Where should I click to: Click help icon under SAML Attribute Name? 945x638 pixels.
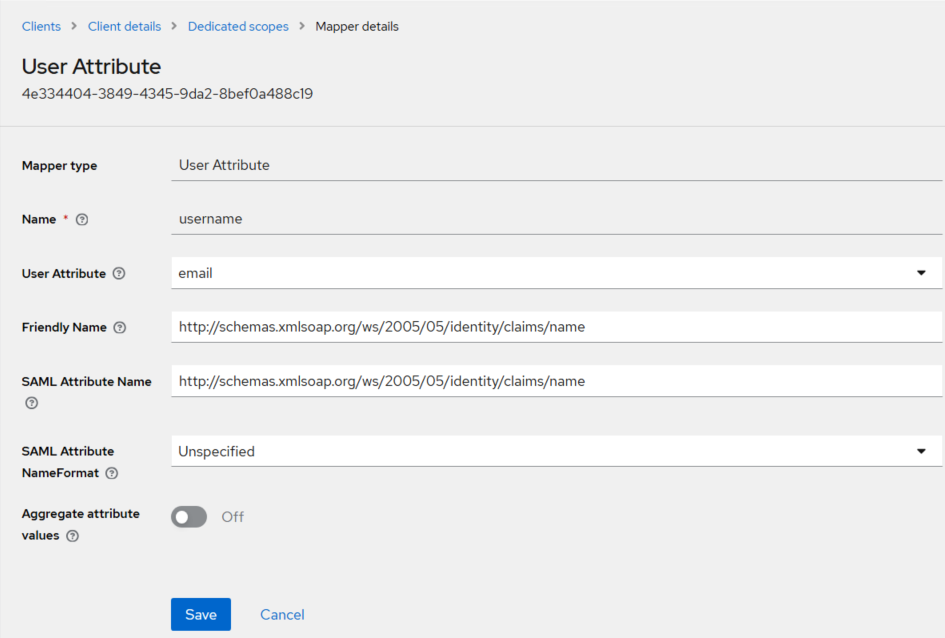[x=31, y=403]
